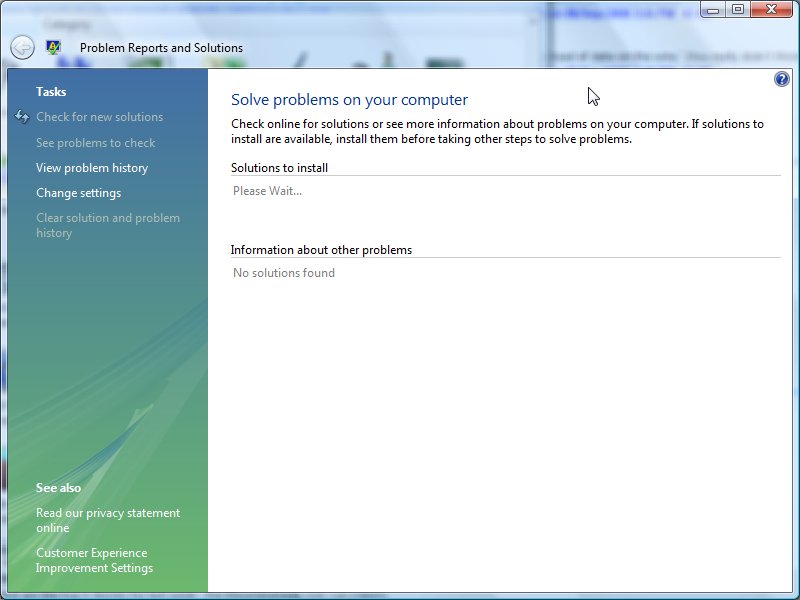Read our privacy statement online
This screenshot has height=600, width=800.
pyautogui.click(x=108, y=520)
